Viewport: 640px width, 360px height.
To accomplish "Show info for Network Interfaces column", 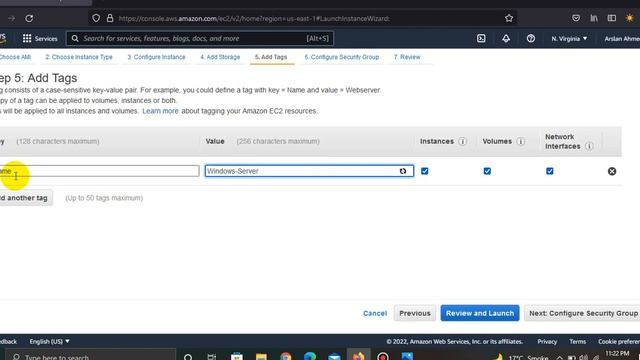I will pyautogui.click(x=589, y=146).
